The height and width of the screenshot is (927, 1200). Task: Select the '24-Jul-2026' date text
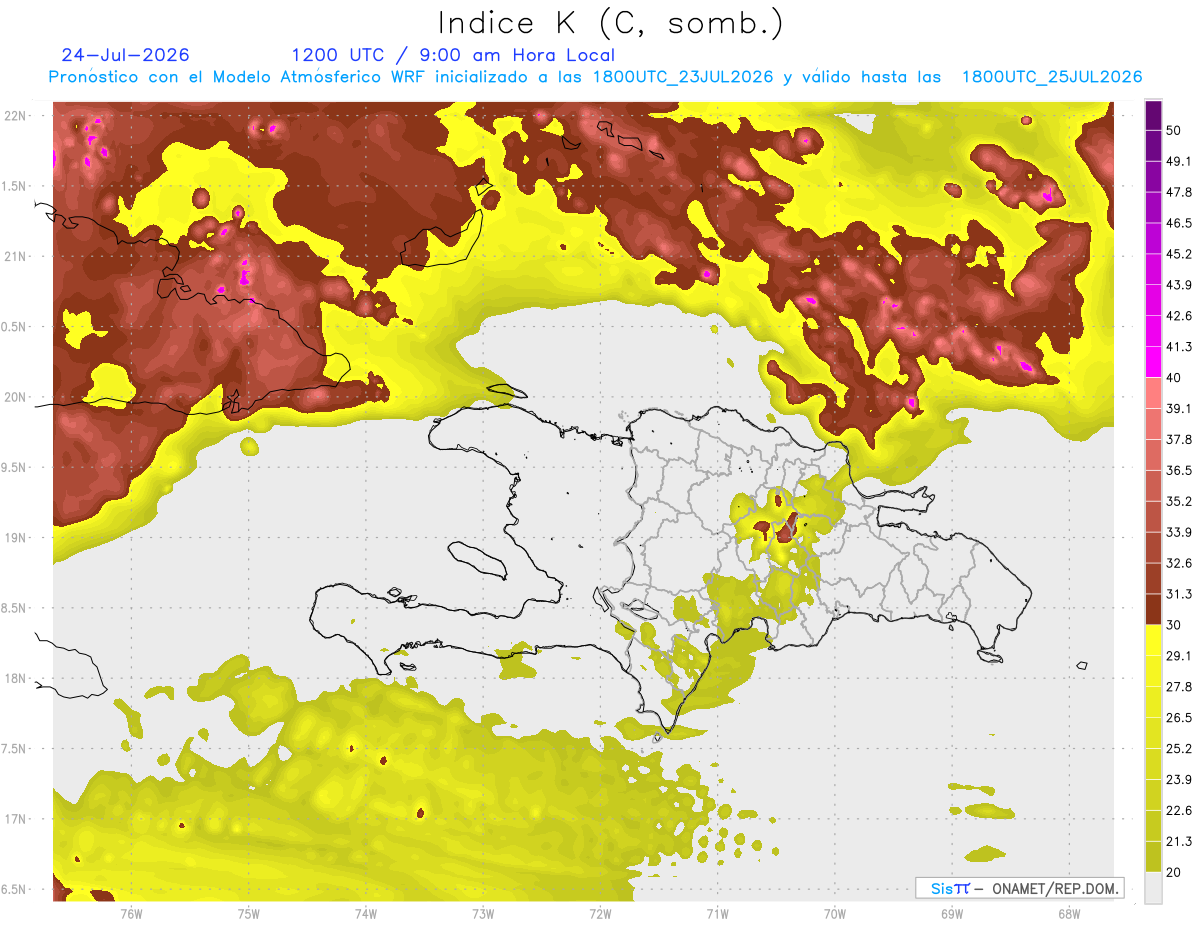tap(125, 55)
